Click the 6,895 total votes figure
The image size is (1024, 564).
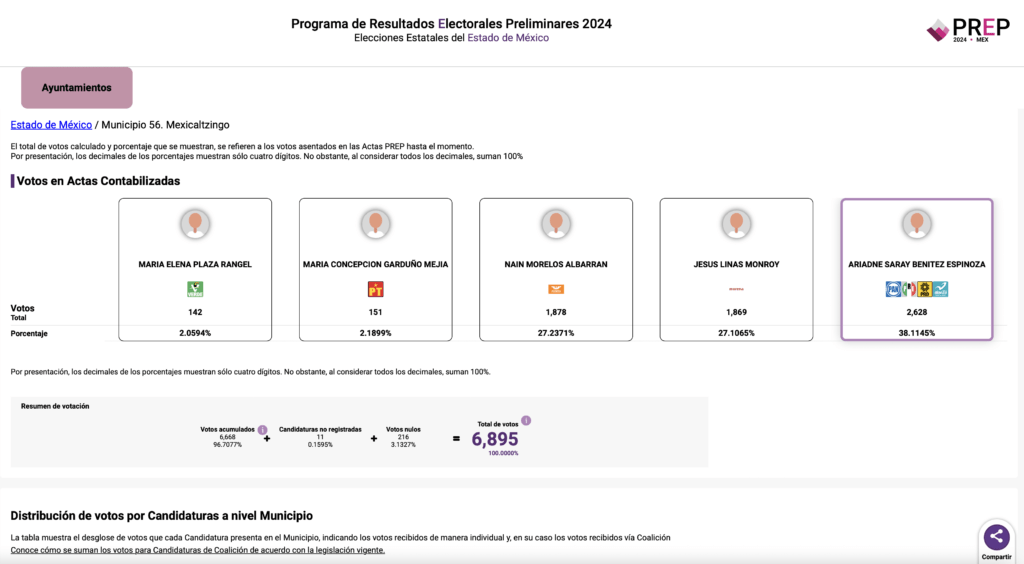tap(495, 439)
